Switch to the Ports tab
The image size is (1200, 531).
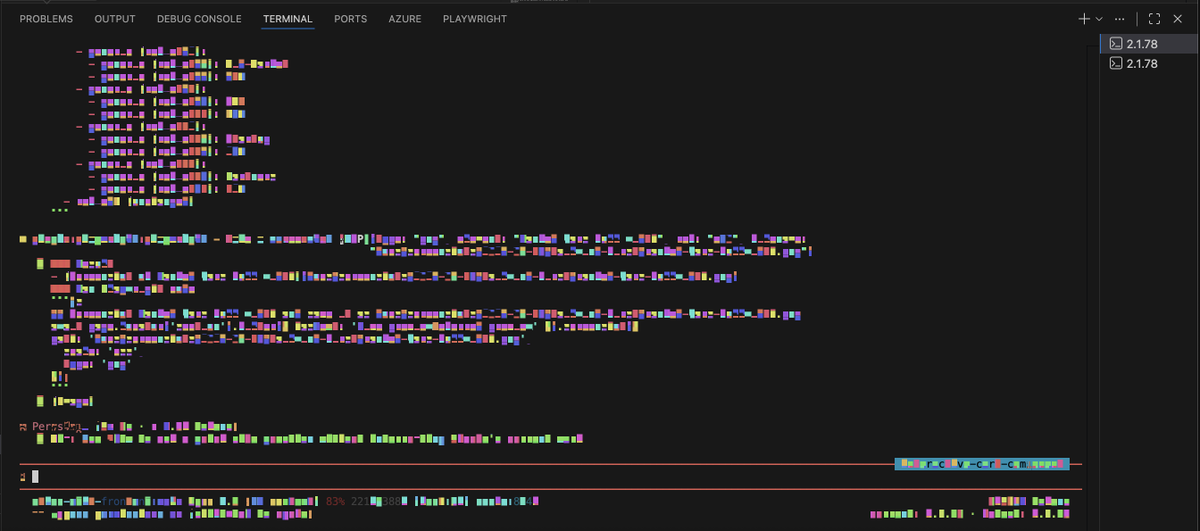pyautogui.click(x=350, y=19)
